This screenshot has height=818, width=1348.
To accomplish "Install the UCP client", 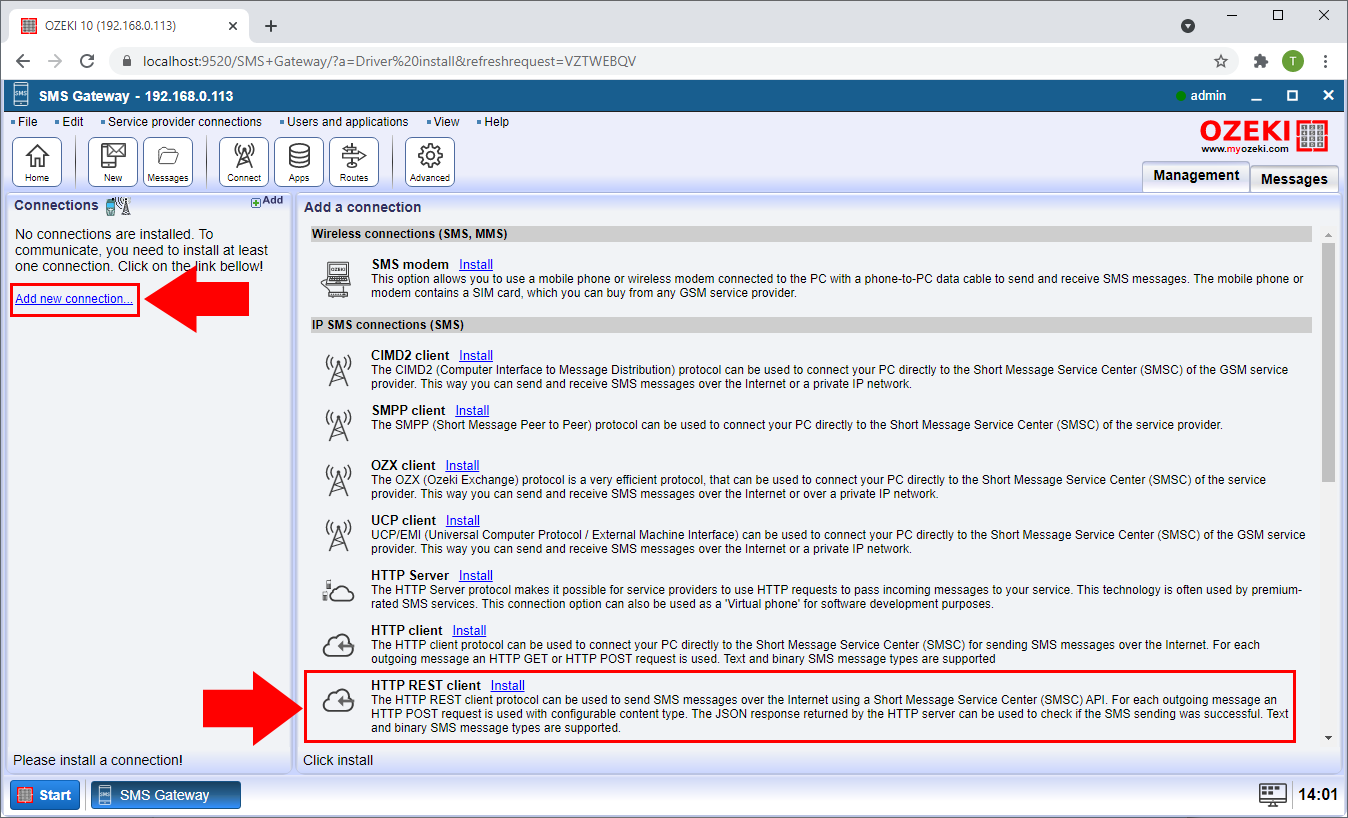I will pos(463,520).
